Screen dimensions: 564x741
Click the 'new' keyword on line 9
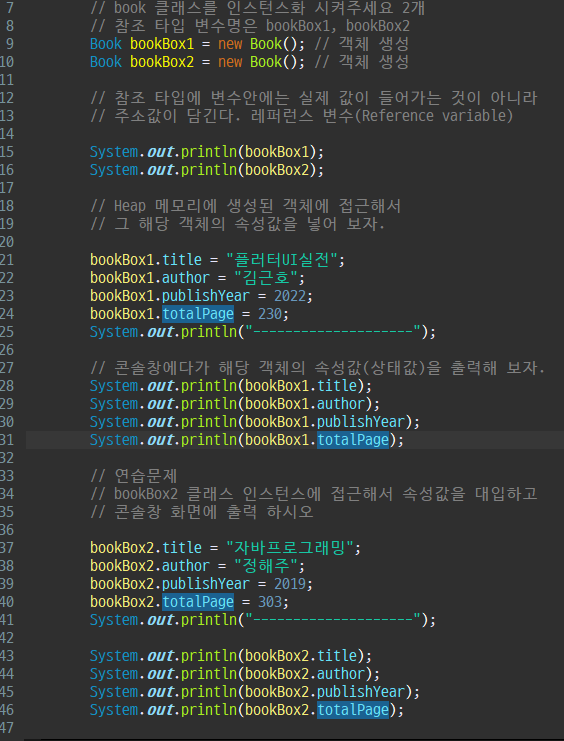(x=230, y=44)
